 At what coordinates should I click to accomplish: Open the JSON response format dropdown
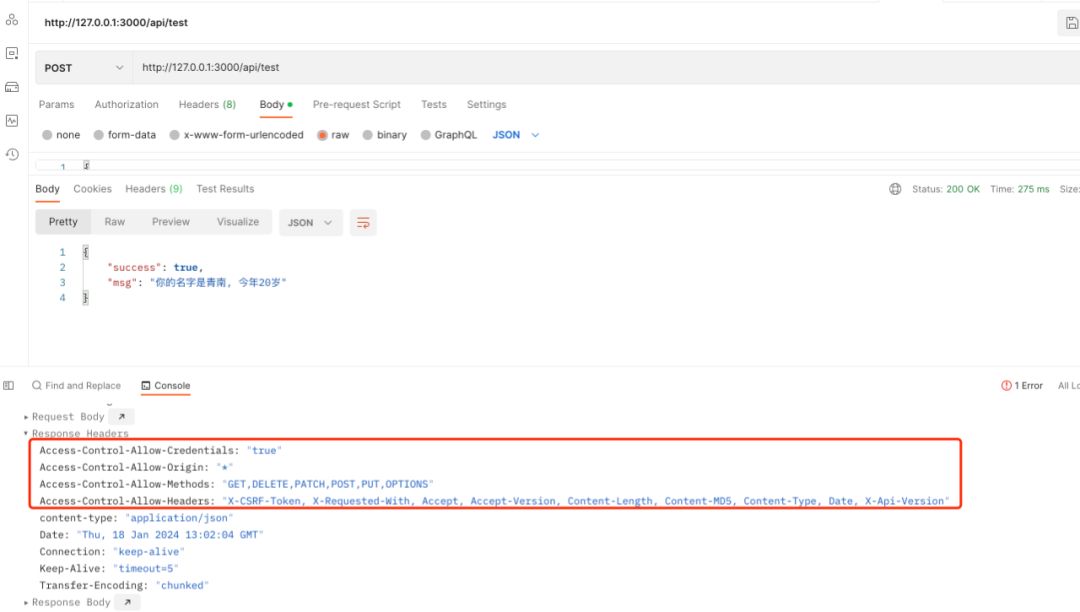(310, 222)
